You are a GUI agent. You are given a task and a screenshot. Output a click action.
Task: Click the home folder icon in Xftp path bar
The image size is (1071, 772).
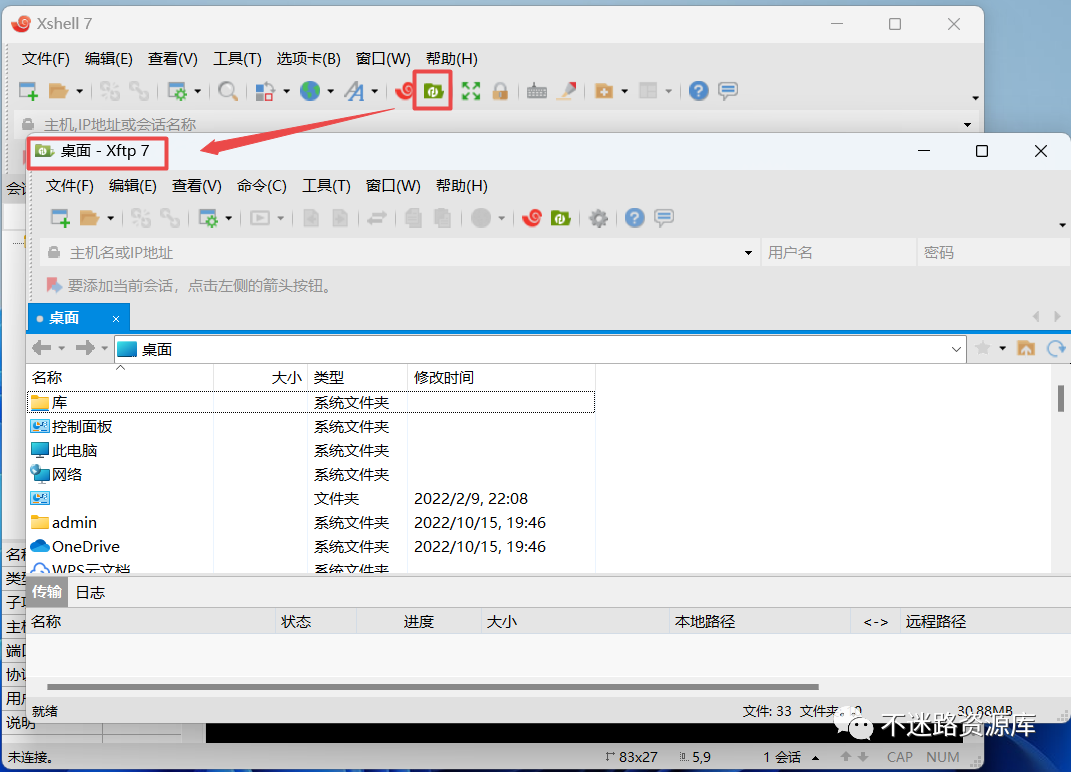[1026, 348]
